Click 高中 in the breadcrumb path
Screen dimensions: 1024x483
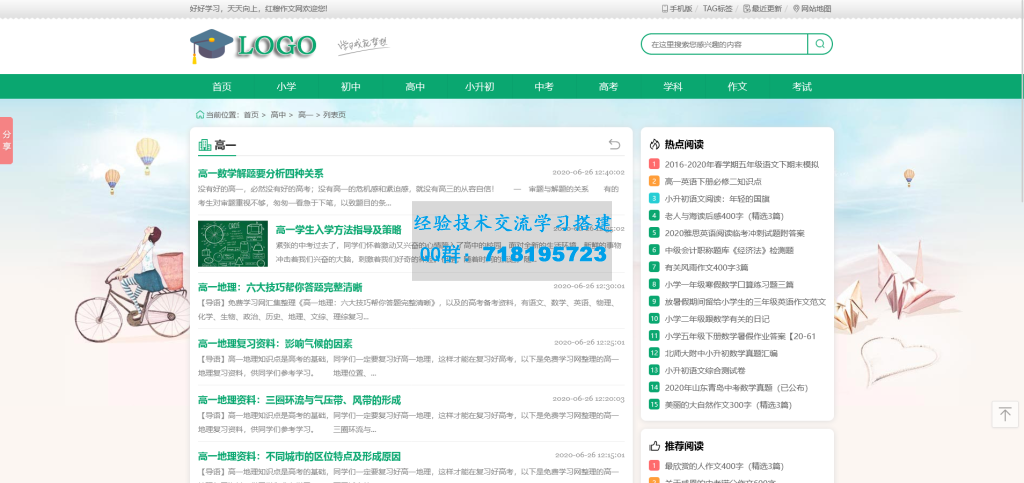point(278,115)
